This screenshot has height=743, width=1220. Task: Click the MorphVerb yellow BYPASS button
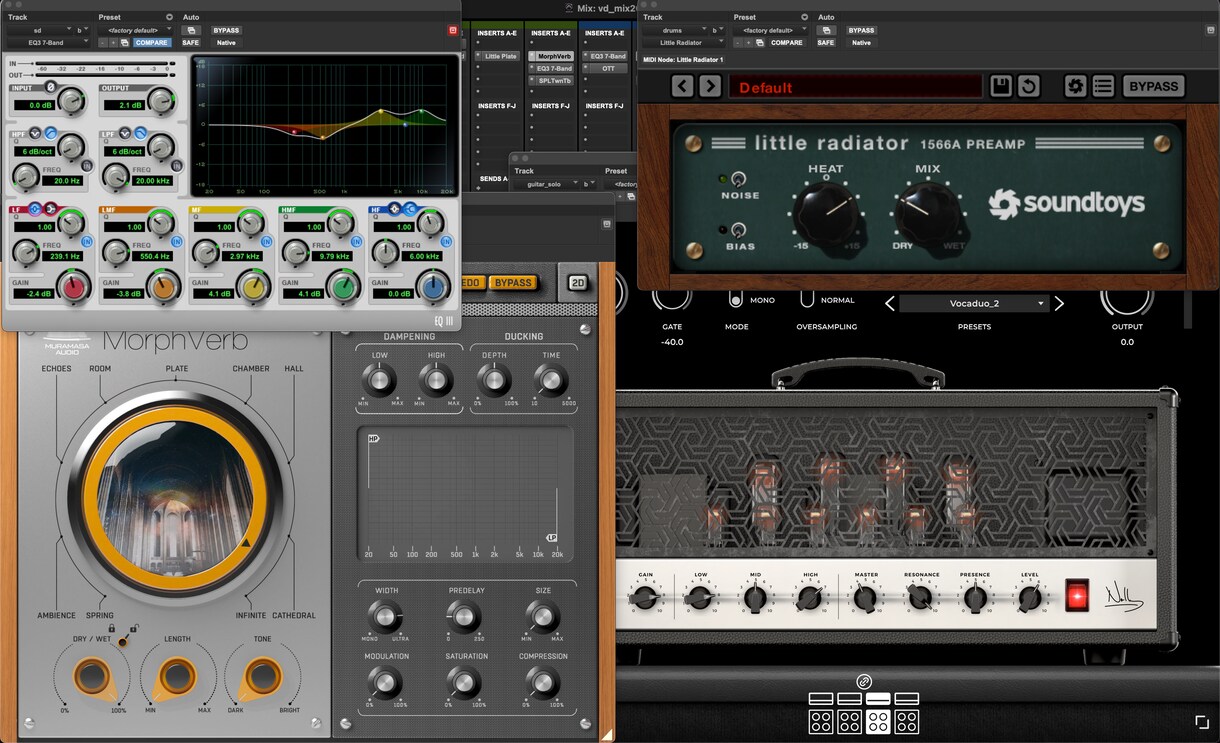point(513,283)
